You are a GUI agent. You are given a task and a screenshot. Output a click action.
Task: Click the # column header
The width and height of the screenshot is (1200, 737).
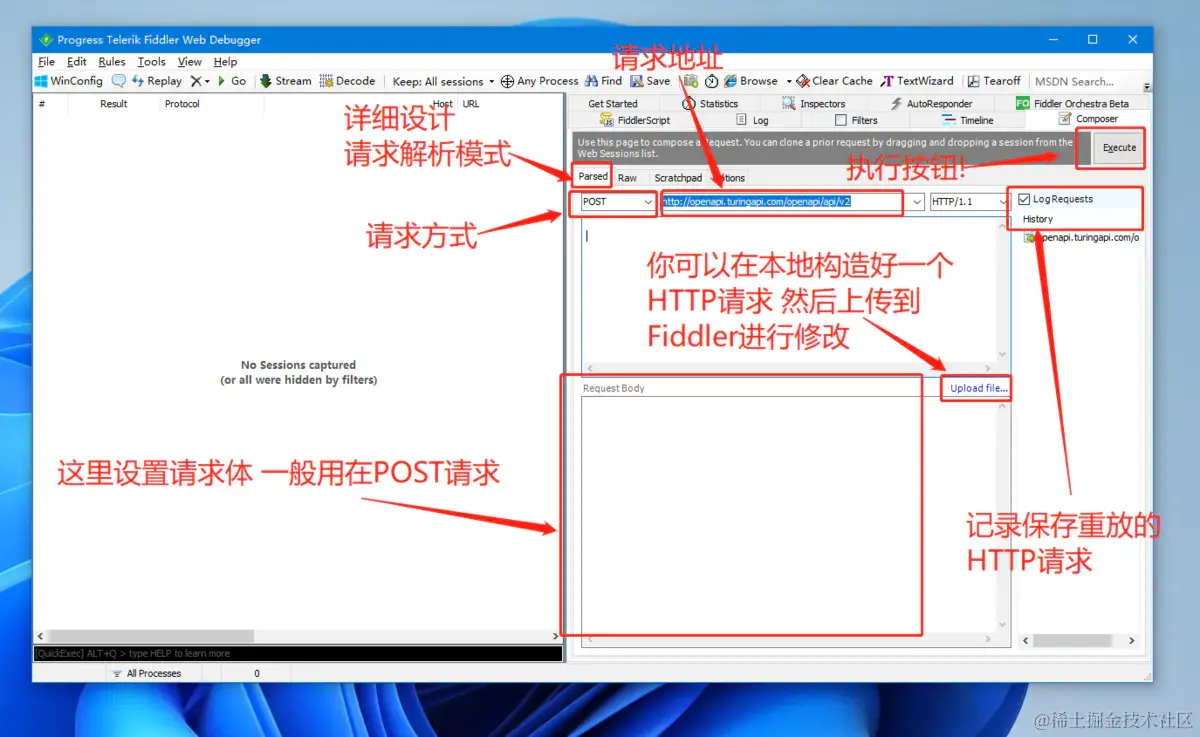[x=42, y=104]
